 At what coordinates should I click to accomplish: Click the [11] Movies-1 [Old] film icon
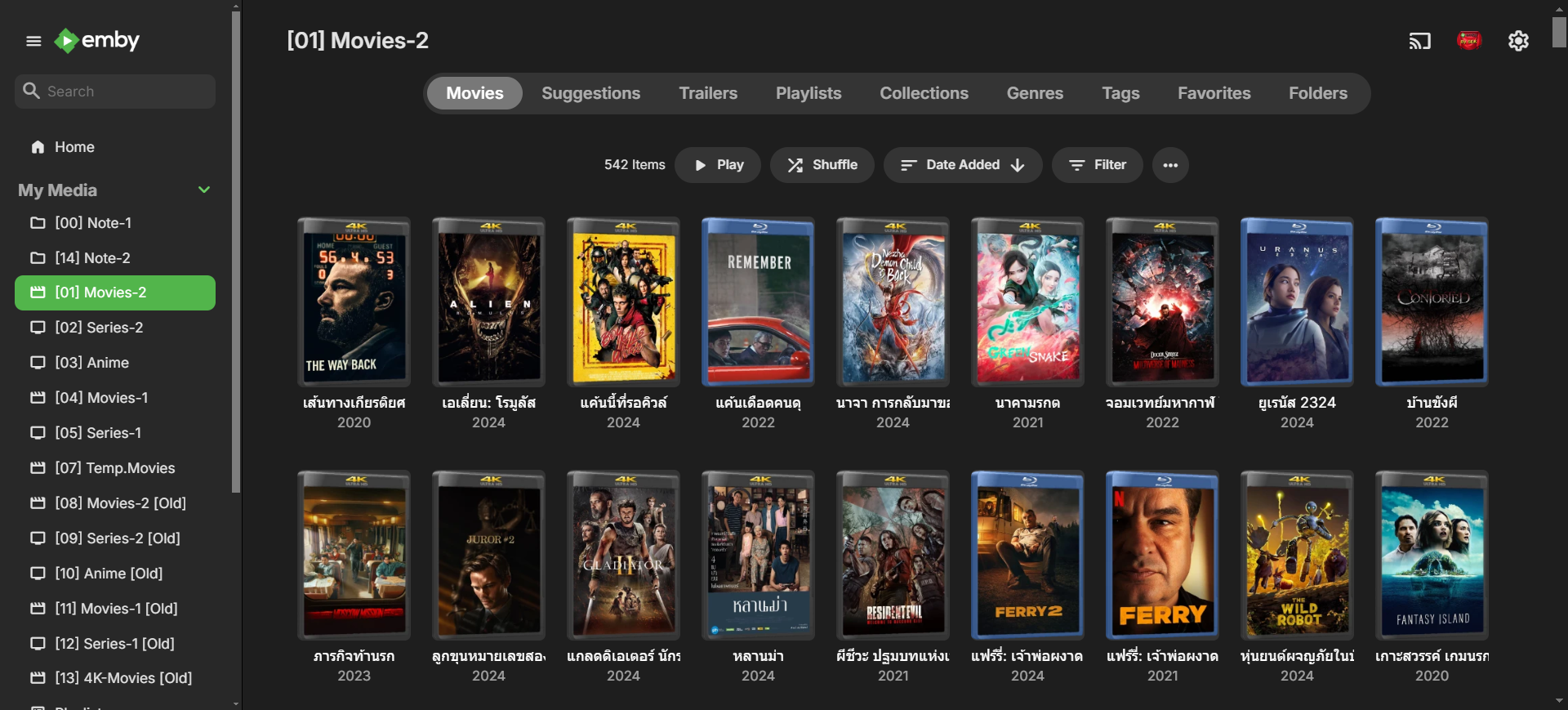coord(38,609)
